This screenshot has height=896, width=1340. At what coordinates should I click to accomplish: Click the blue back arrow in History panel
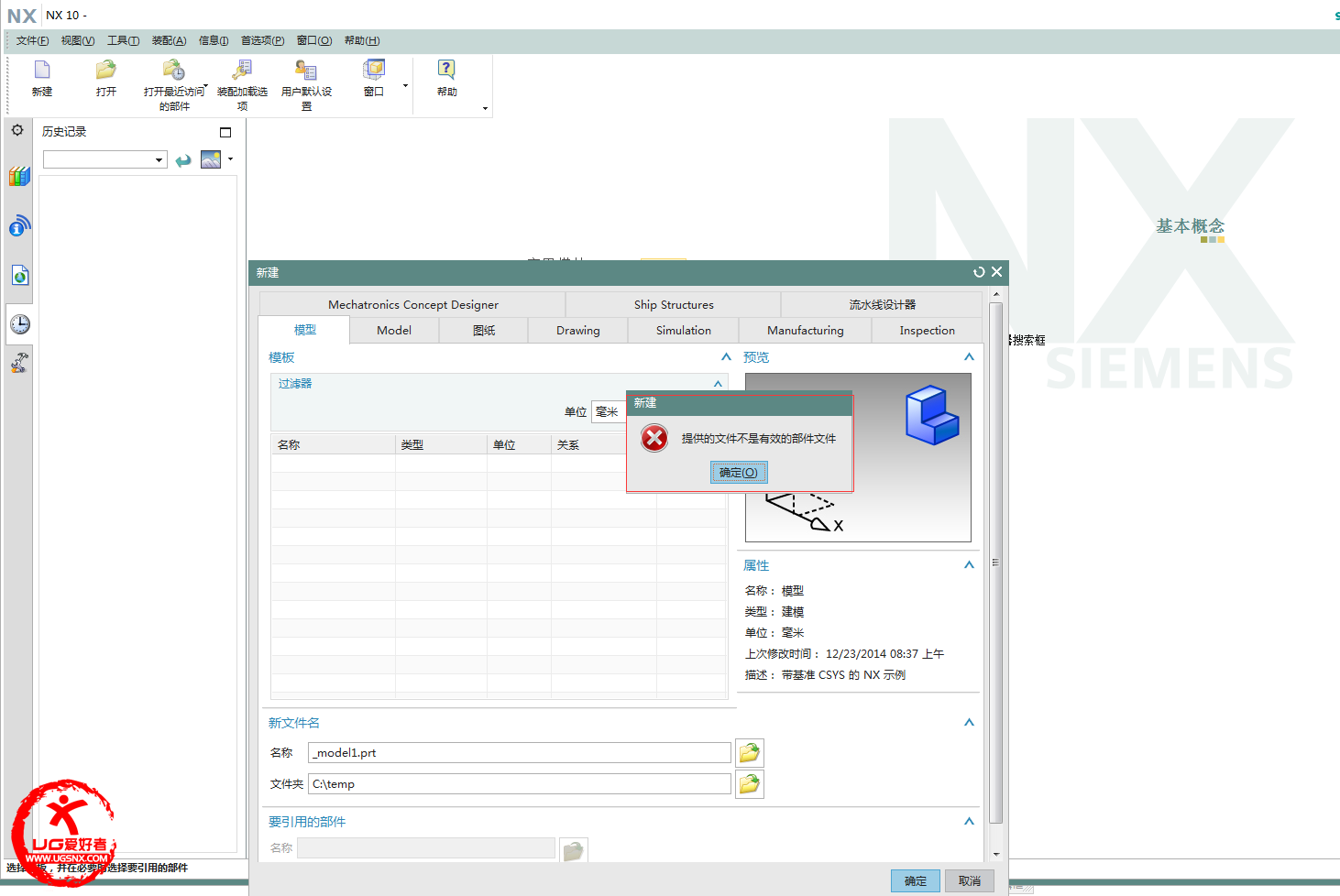[183, 160]
